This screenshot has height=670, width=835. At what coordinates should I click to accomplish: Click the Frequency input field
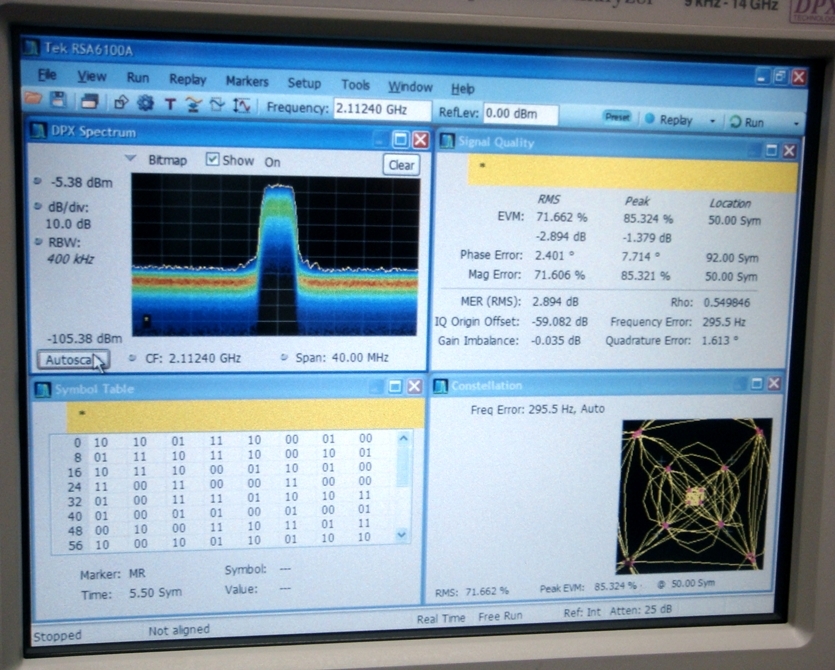(381, 109)
